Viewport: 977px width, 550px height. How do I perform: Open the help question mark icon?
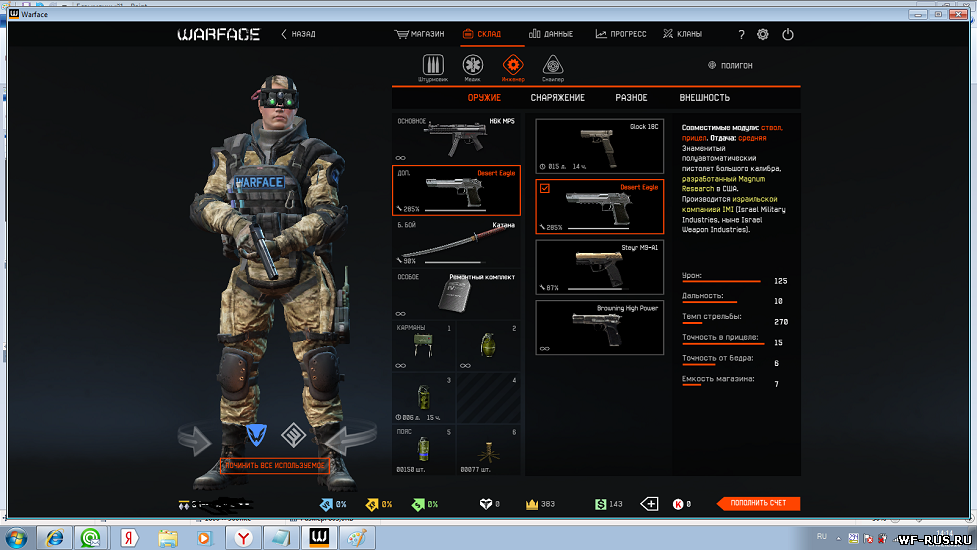click(x=741, y=35)
